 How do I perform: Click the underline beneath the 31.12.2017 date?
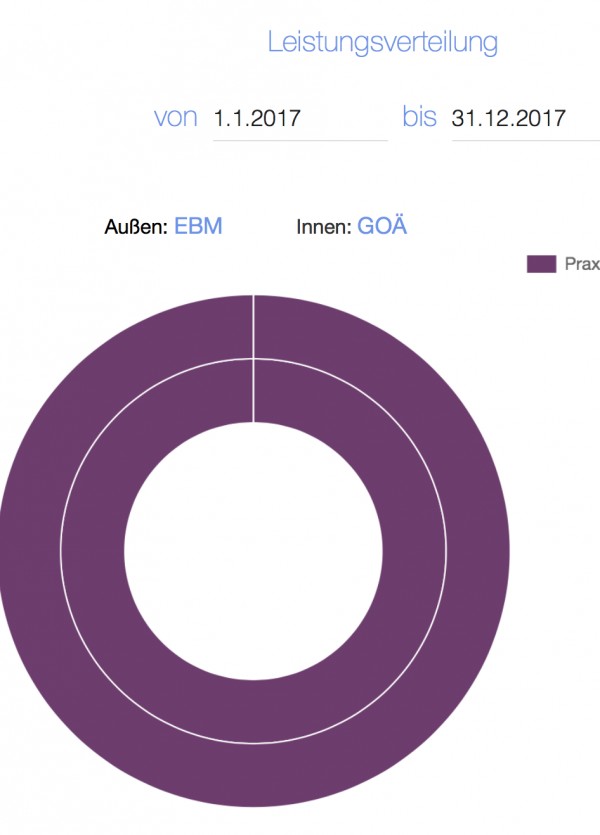(525, 141)
